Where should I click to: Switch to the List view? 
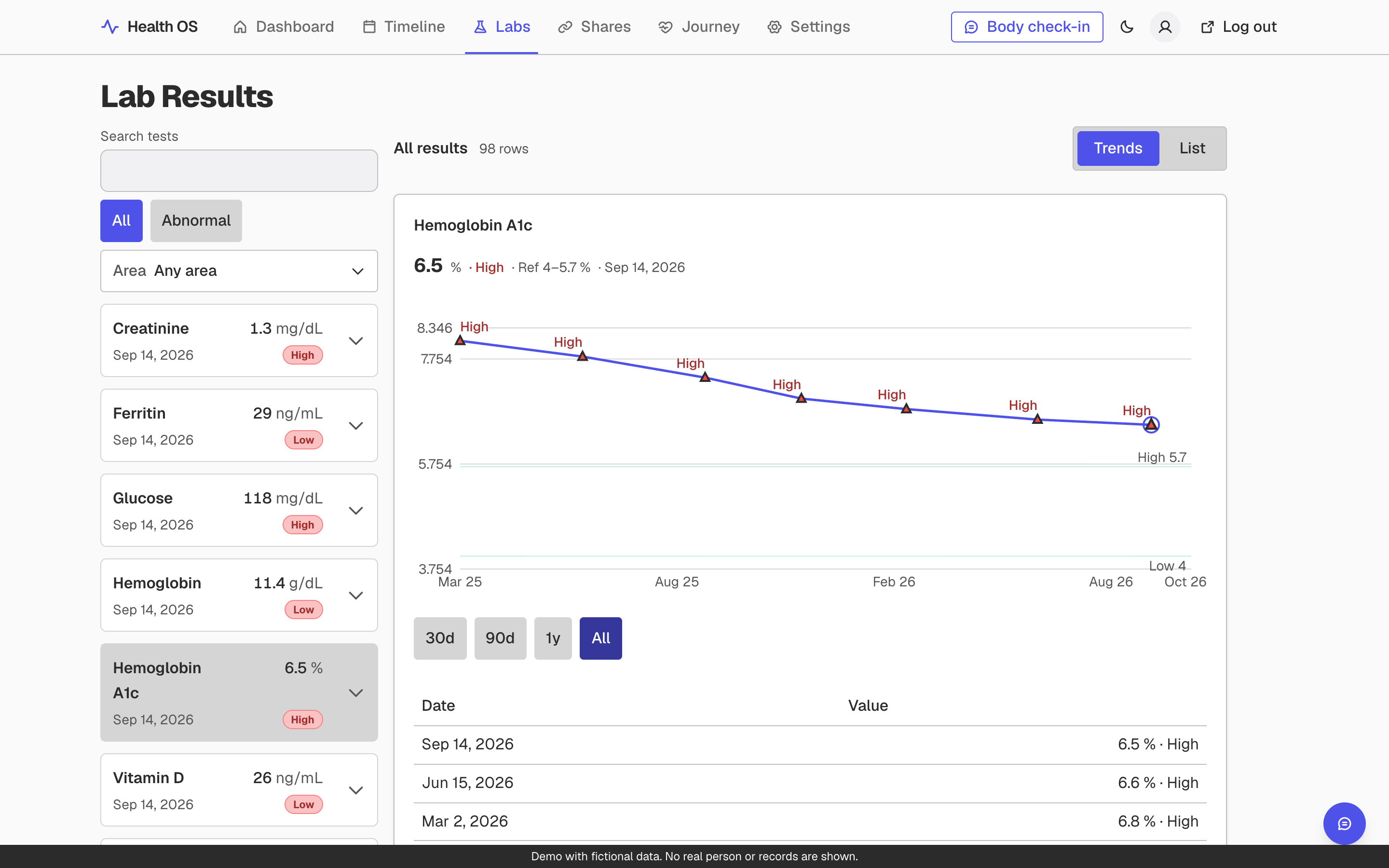point(1192,148)
